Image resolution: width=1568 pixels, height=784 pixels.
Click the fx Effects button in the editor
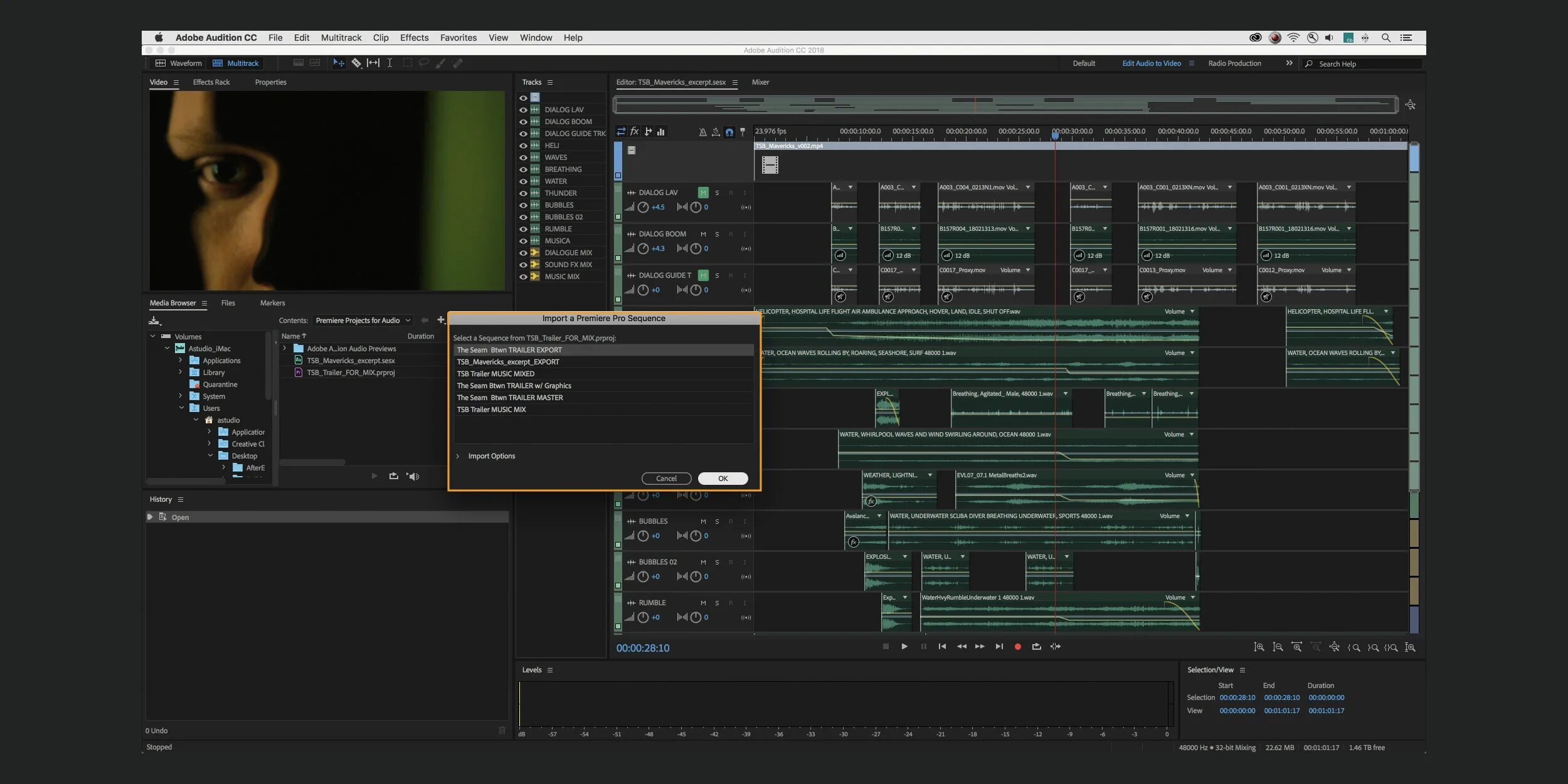point(634,132)
